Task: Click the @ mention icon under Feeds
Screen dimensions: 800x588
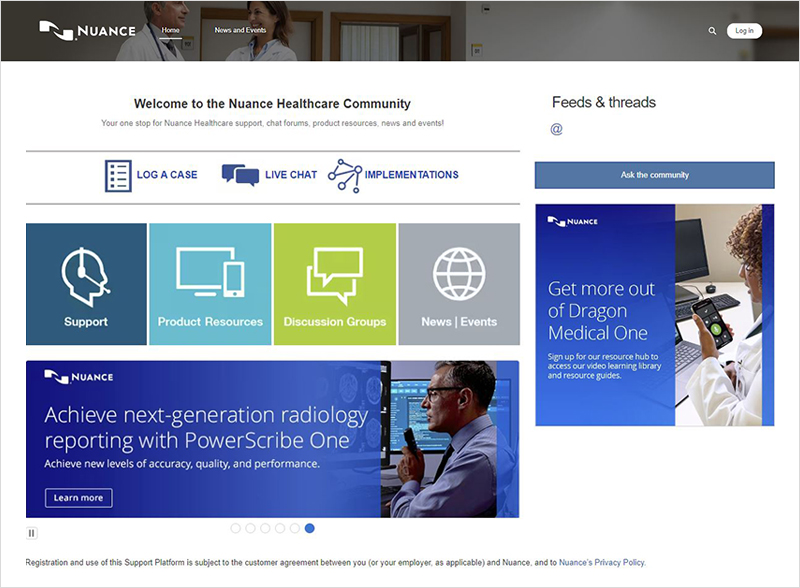Action: pos(556,129)
